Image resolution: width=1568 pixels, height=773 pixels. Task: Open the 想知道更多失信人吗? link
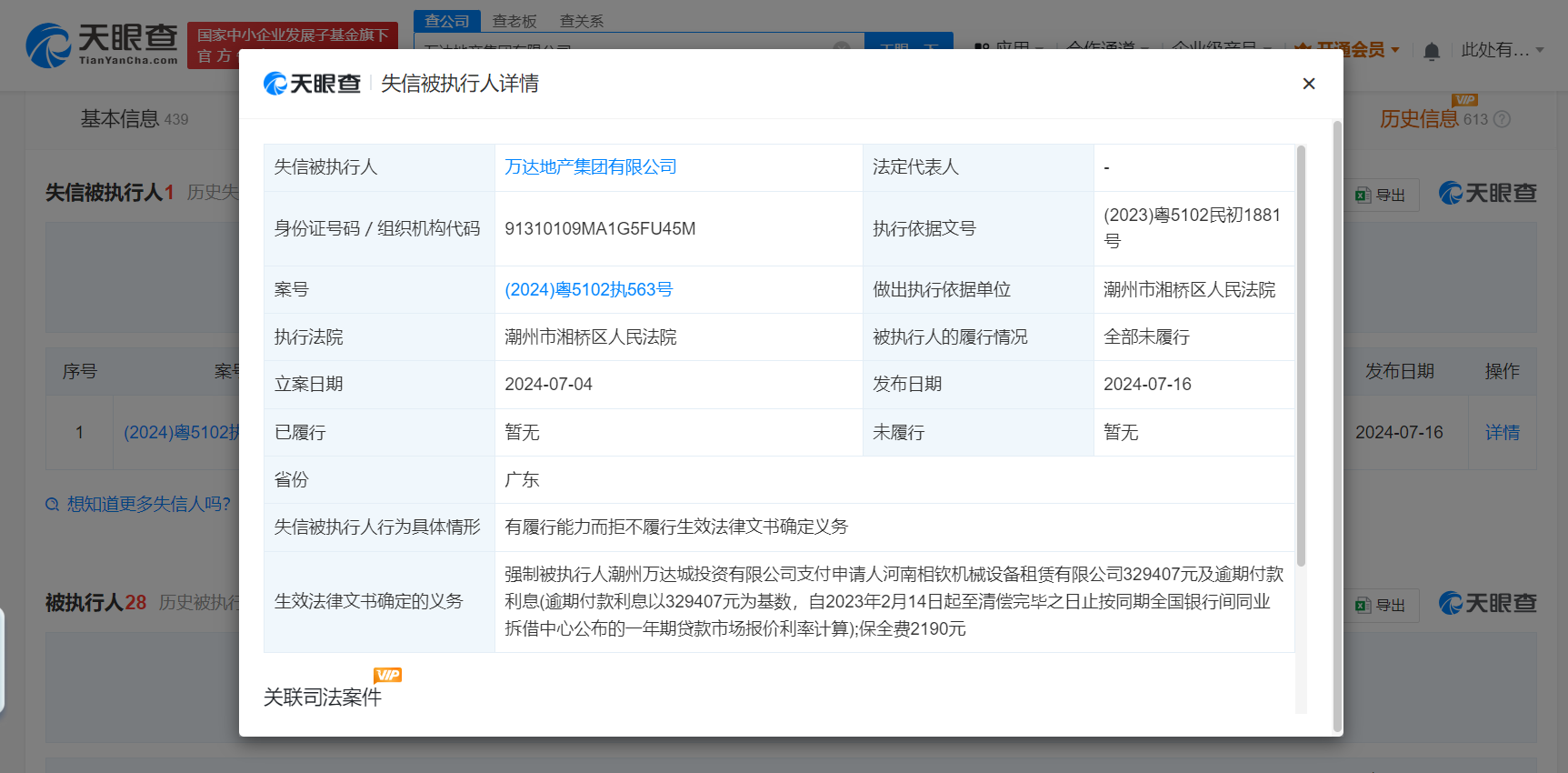149,504
